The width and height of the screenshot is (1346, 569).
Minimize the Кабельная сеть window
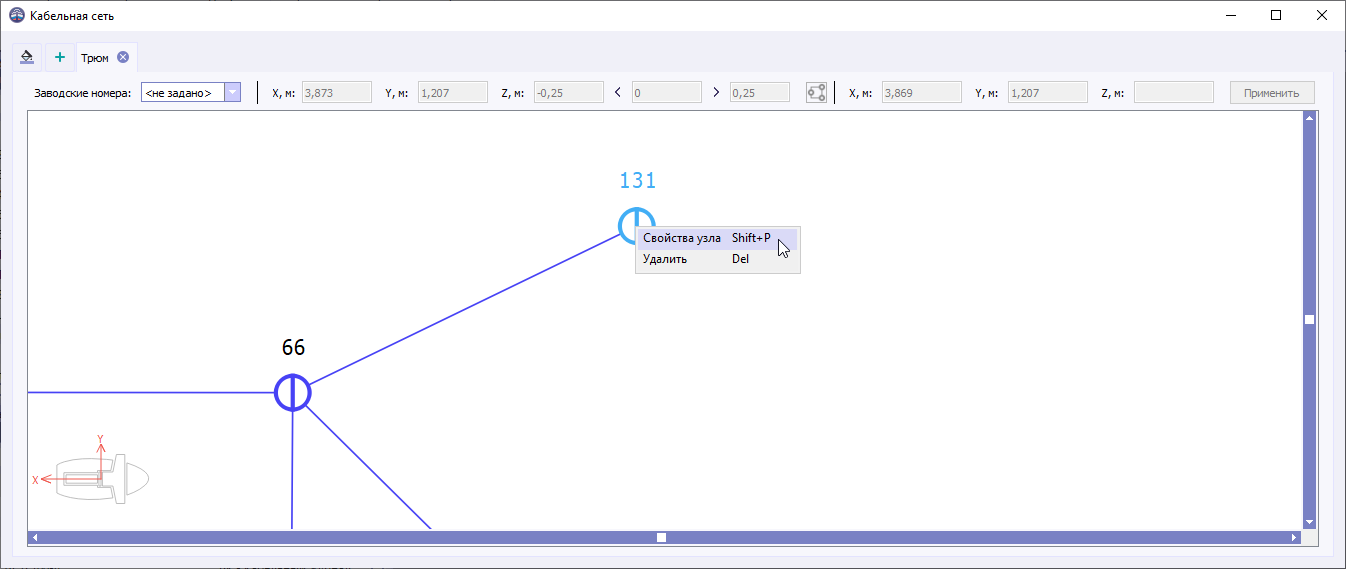[1230, 15]
